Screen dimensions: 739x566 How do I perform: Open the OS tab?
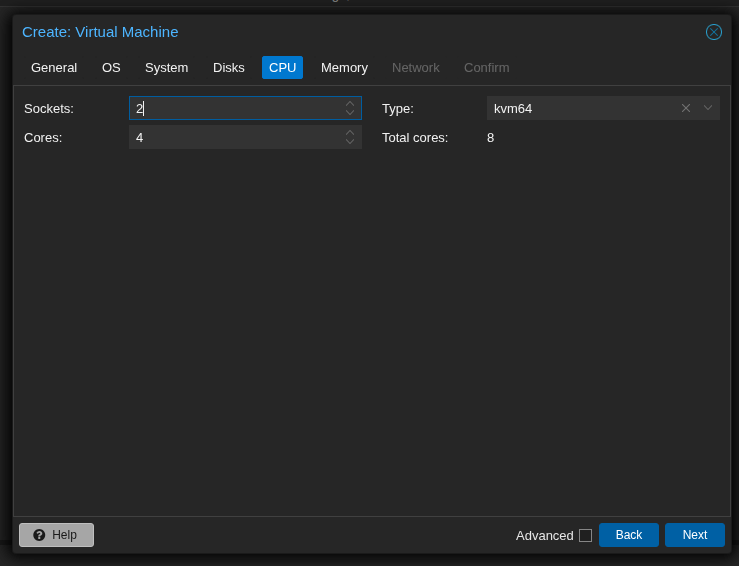tap(111, 67)
